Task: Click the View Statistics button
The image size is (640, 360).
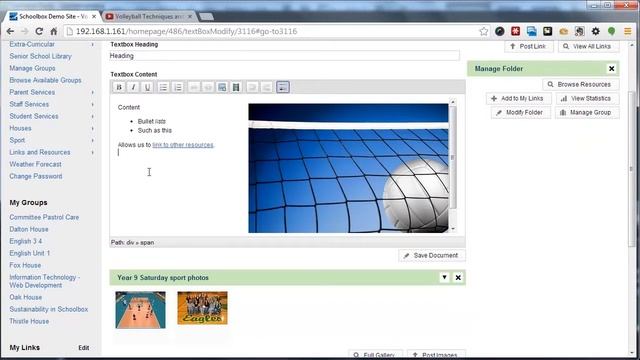Action: [587, 98]
